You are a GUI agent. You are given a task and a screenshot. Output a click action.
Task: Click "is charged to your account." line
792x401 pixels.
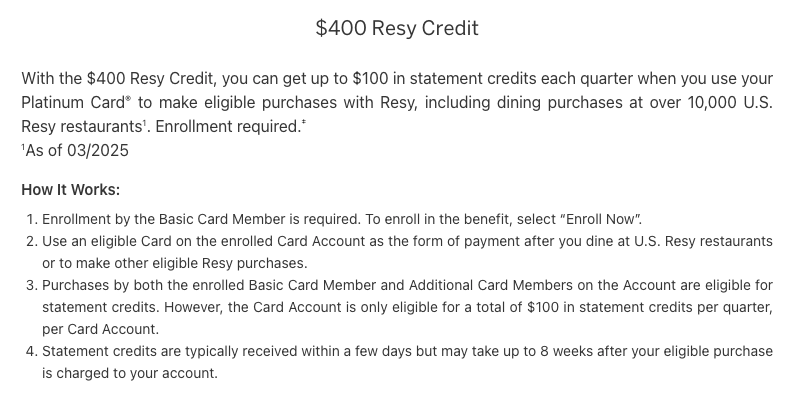tap(130, 373)
